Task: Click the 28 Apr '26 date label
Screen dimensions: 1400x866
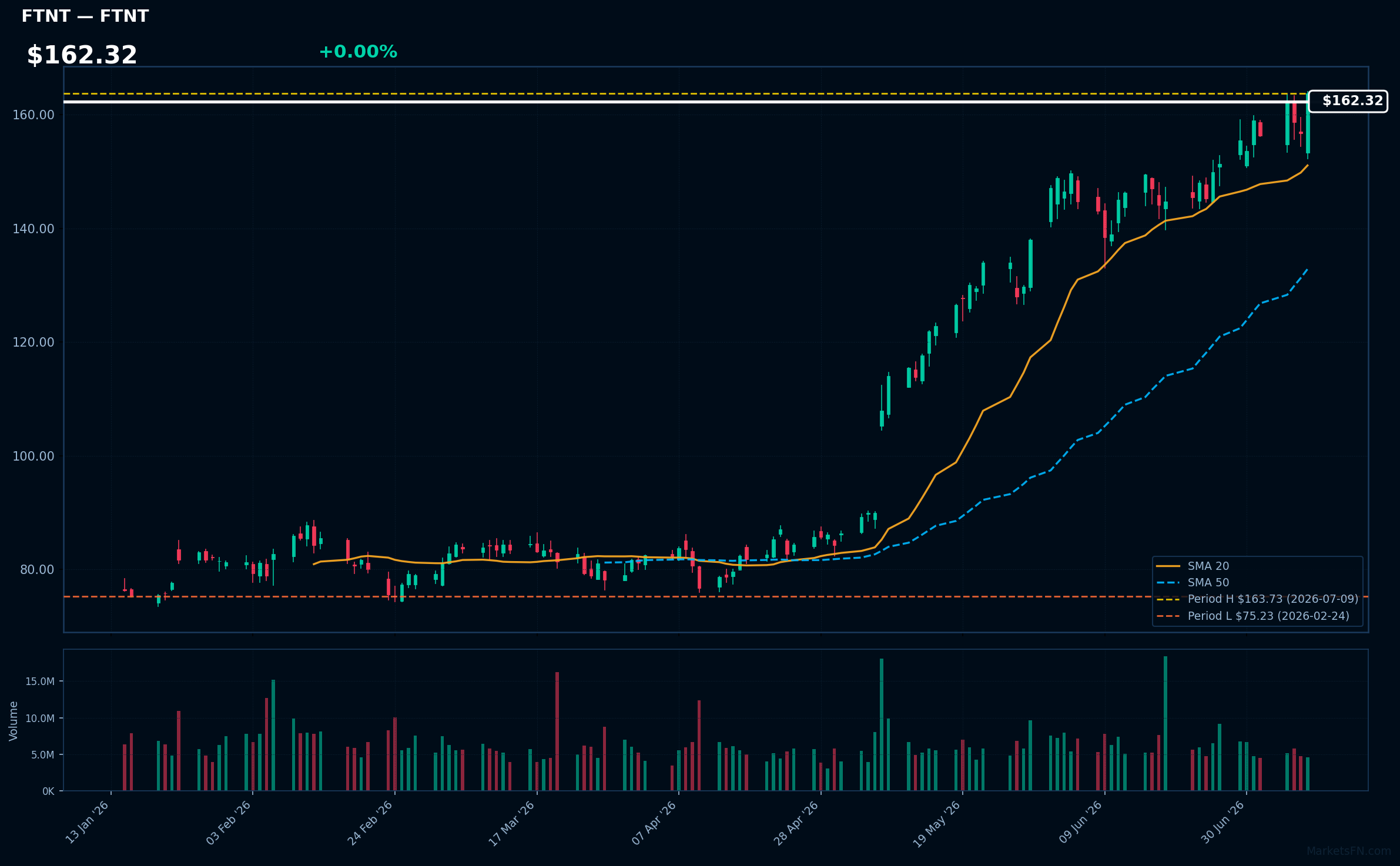Action: point(796,823)
